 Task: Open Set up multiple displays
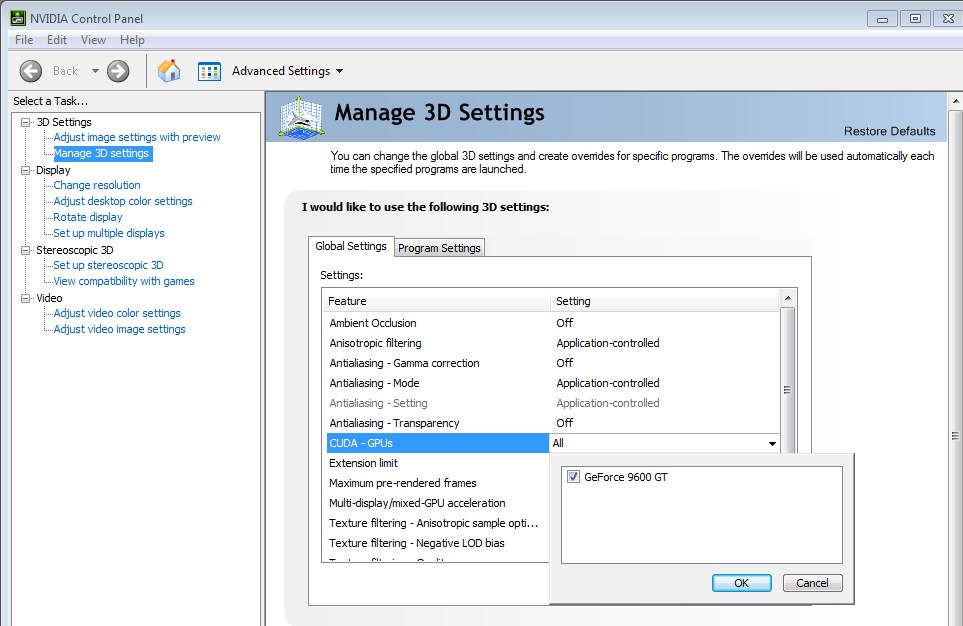pyautogui.click(x=109, y=233)
